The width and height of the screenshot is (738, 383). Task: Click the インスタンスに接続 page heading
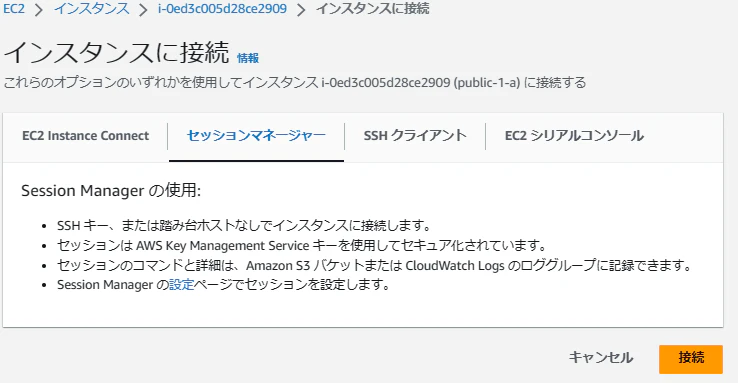[117, 52]
